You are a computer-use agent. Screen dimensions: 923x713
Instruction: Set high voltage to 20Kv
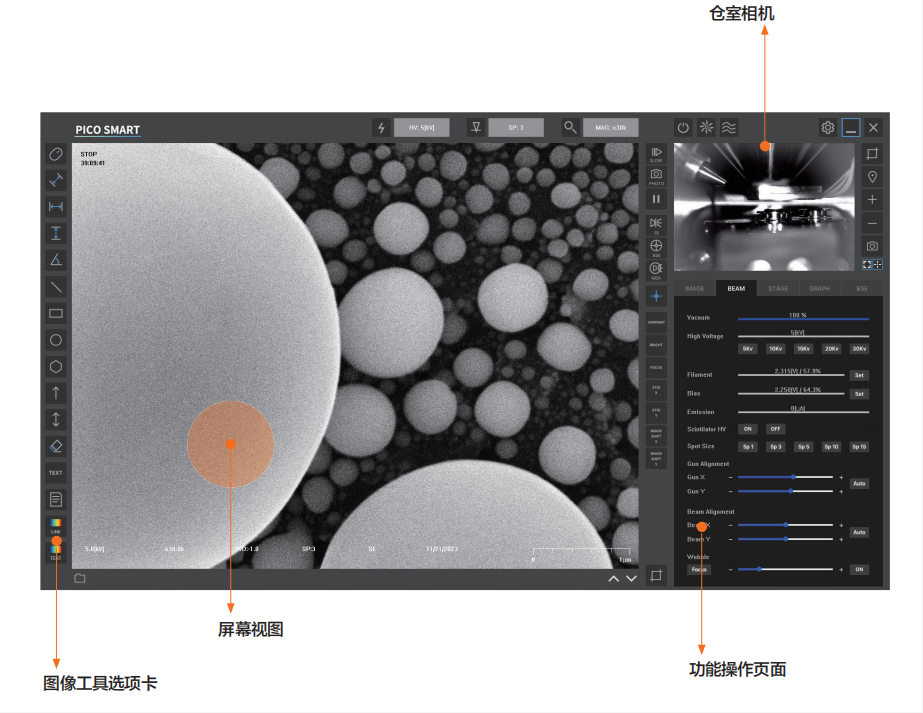[x=831, y=349]
